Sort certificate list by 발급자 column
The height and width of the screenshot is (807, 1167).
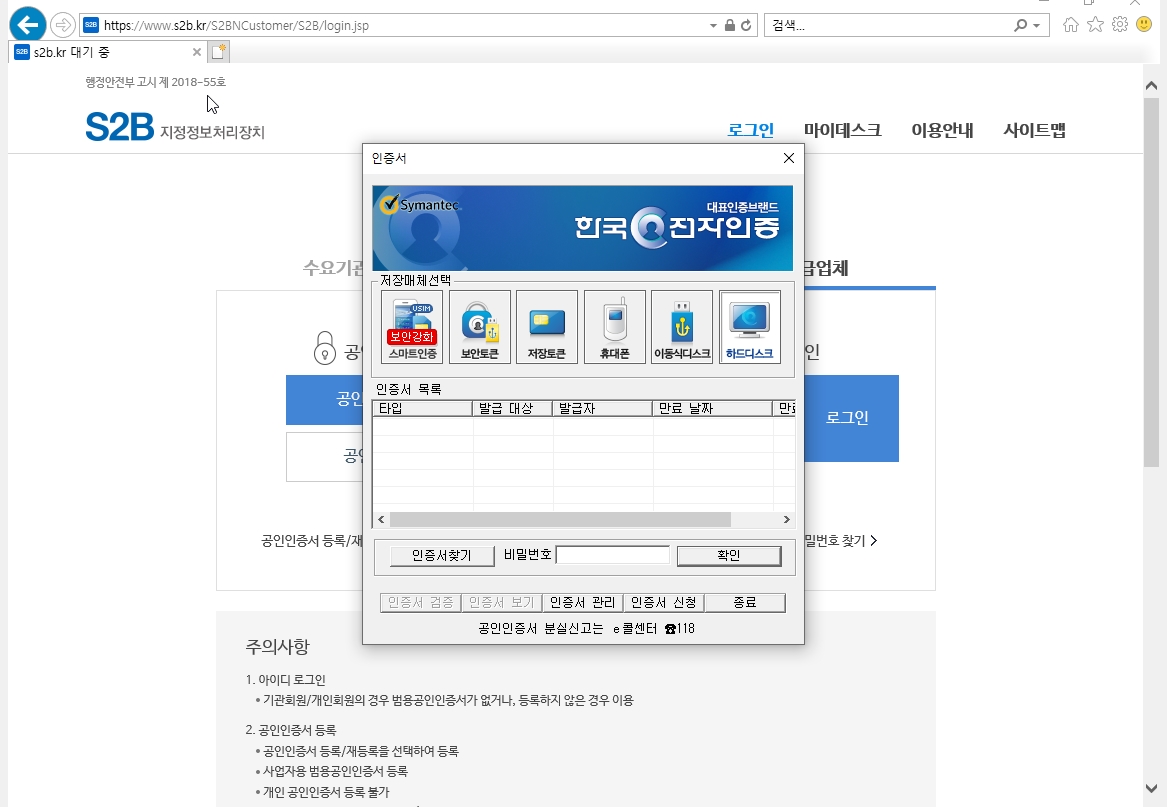click(603, 408)
